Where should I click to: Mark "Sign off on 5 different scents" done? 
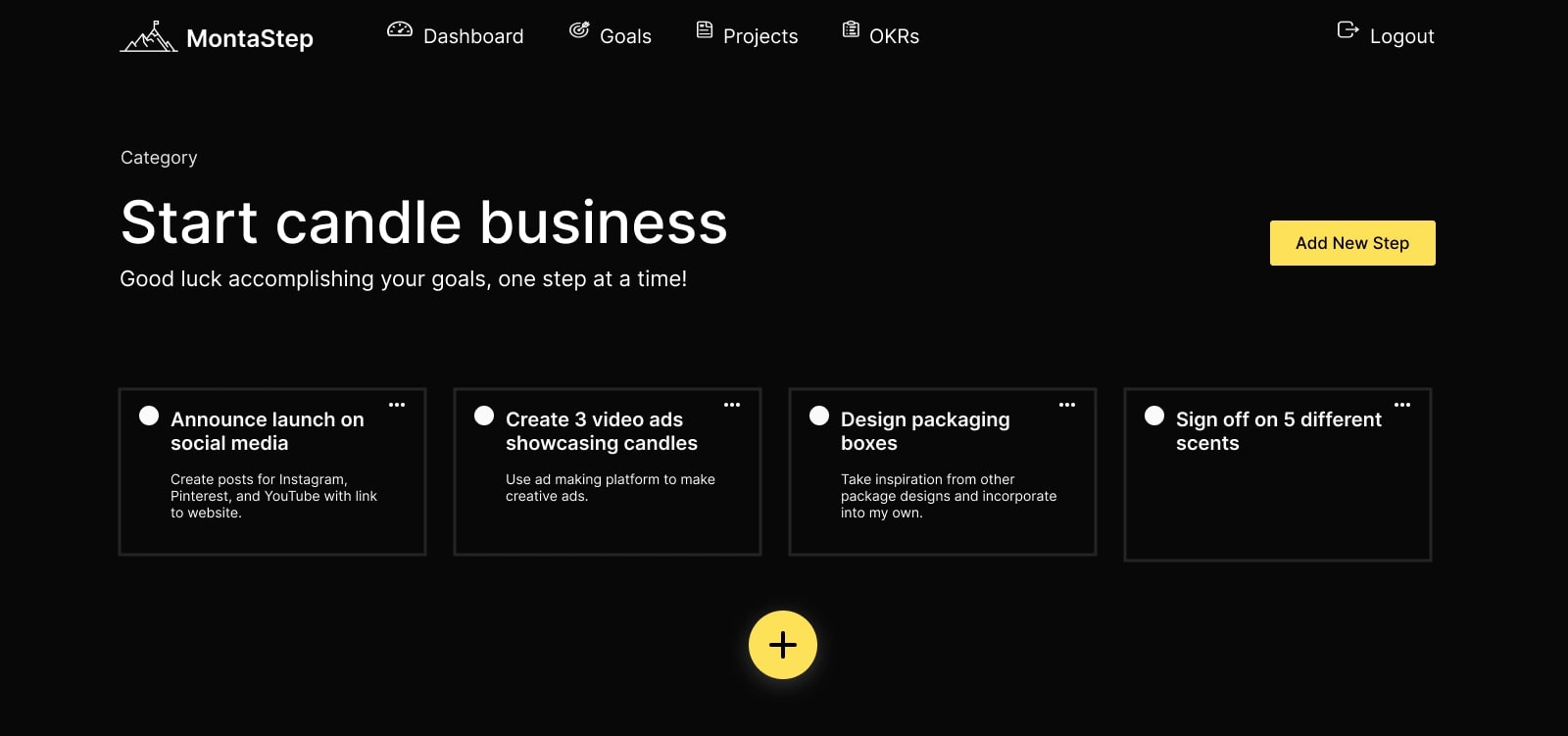coord(1154,416)
